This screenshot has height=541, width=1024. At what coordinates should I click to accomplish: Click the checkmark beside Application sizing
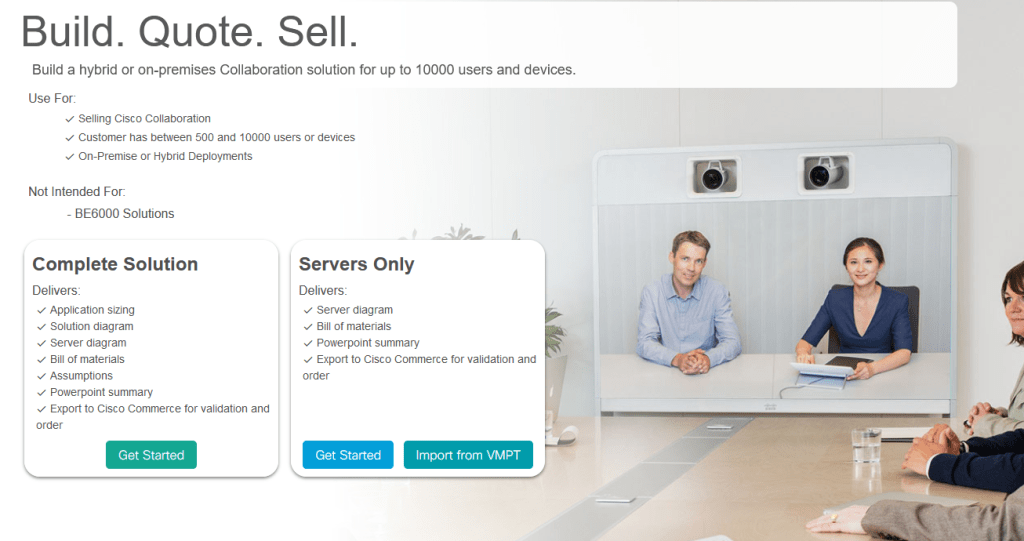41,310
